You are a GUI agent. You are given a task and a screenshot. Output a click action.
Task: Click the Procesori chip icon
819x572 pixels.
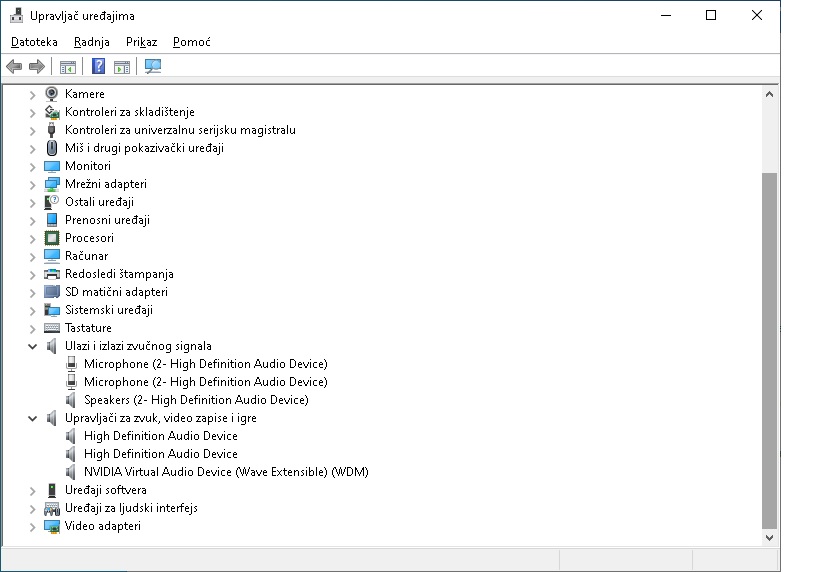click(52, 238)
